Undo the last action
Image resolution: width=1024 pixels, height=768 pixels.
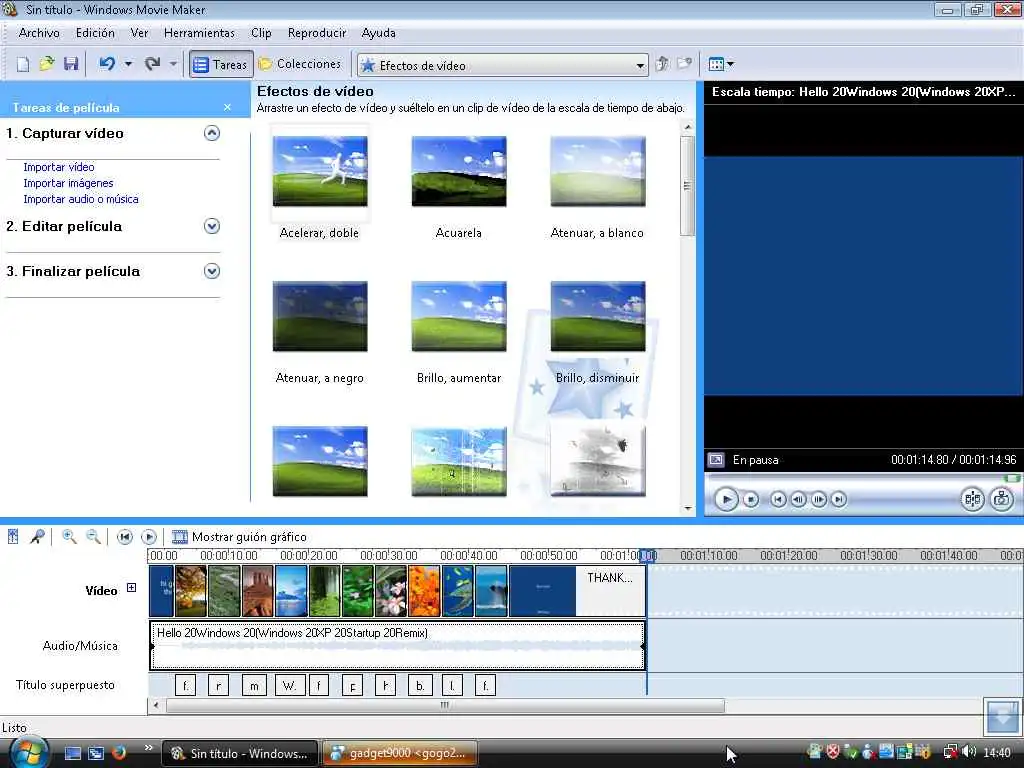[107, 64]
